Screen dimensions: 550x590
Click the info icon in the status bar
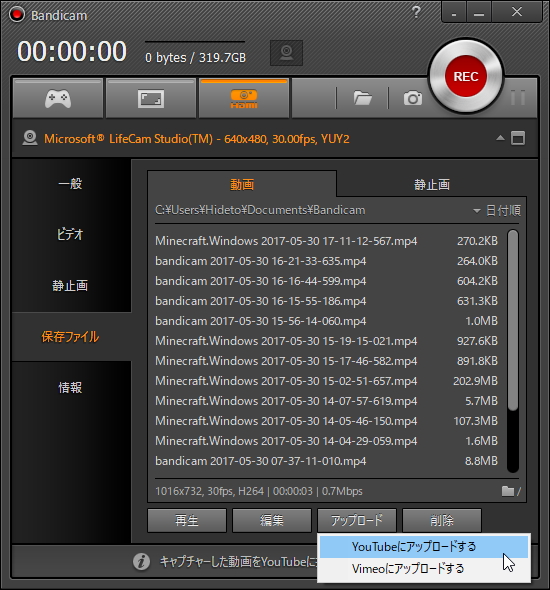(x=141, y=562)
